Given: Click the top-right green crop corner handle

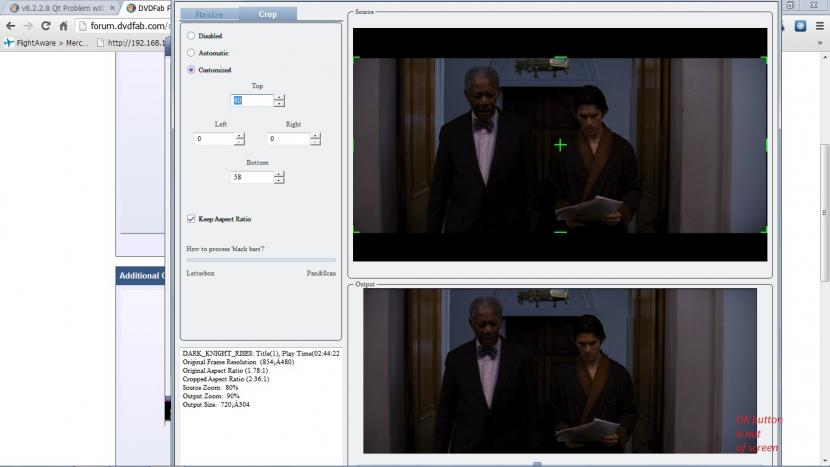Looking at the screenshot, I should pyautogui.click(x=764, y=59).
